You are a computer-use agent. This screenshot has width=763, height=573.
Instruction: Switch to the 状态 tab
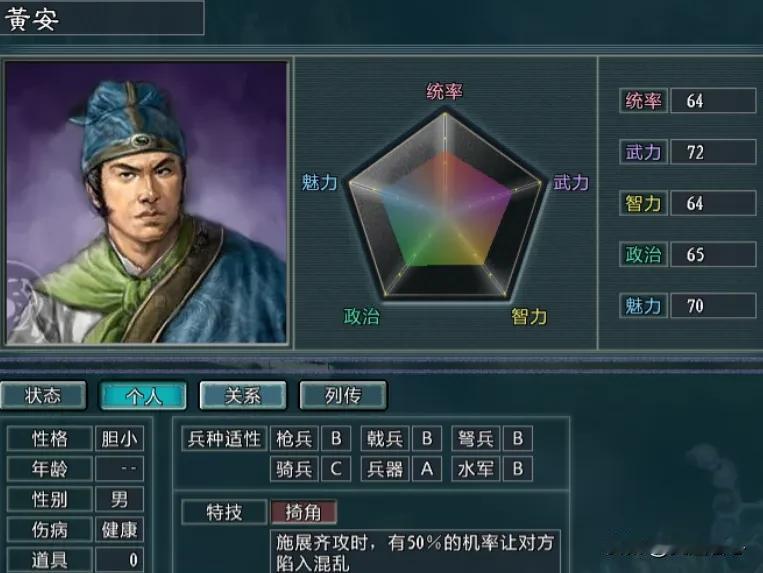[43, 395]
